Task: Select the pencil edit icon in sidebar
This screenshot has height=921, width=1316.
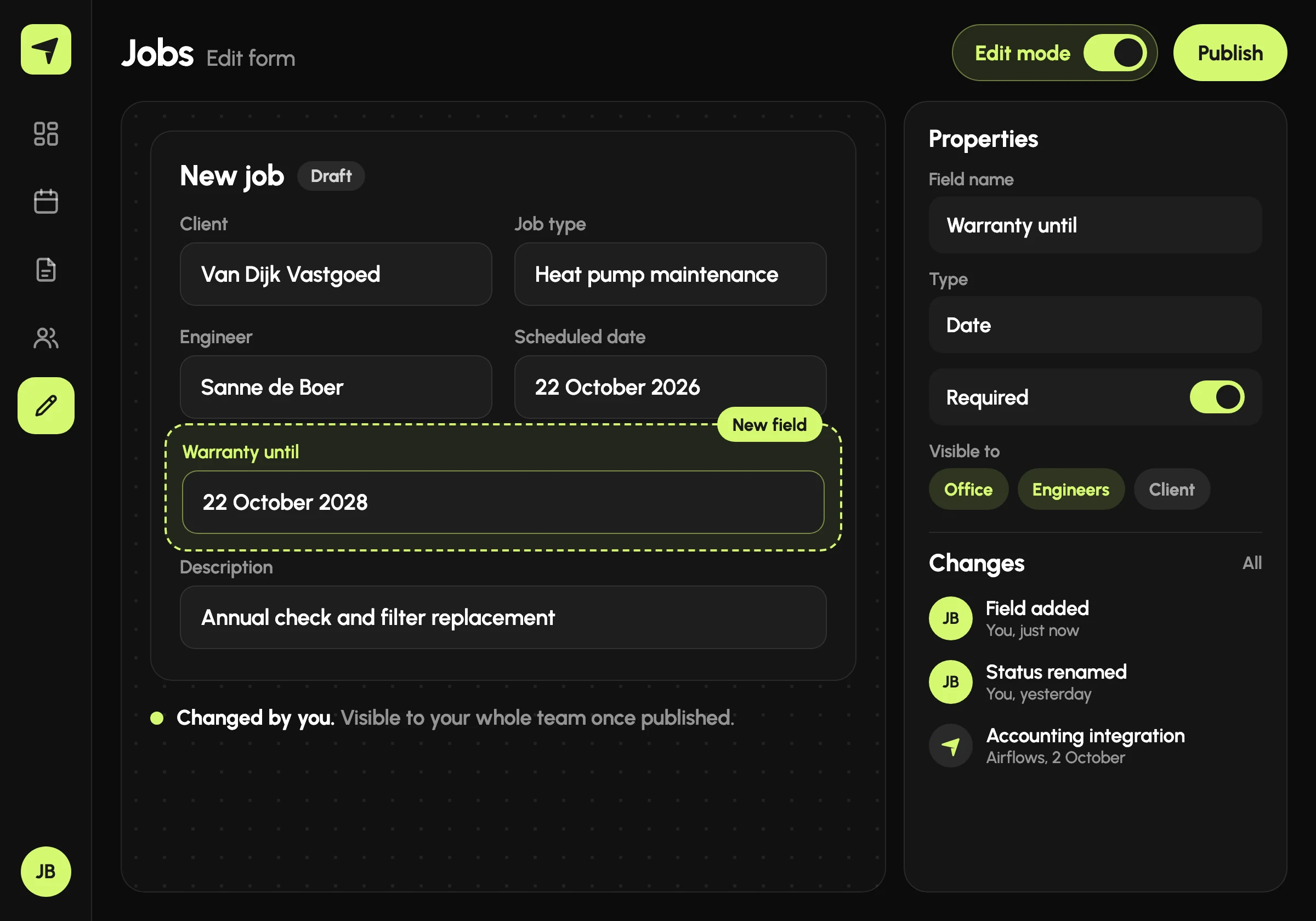Action: [x=46, y=405]
